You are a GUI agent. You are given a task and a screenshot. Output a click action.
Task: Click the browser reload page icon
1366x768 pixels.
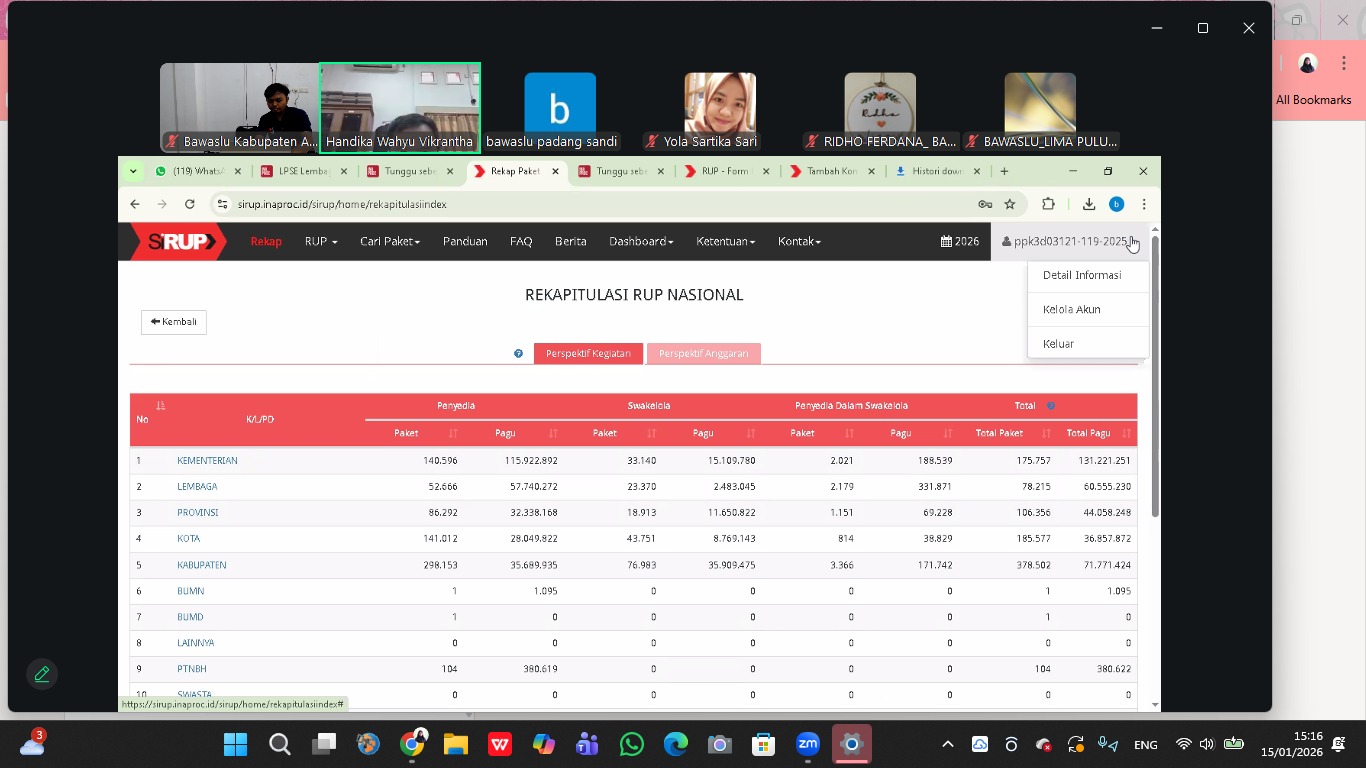[x=189, y=204]
